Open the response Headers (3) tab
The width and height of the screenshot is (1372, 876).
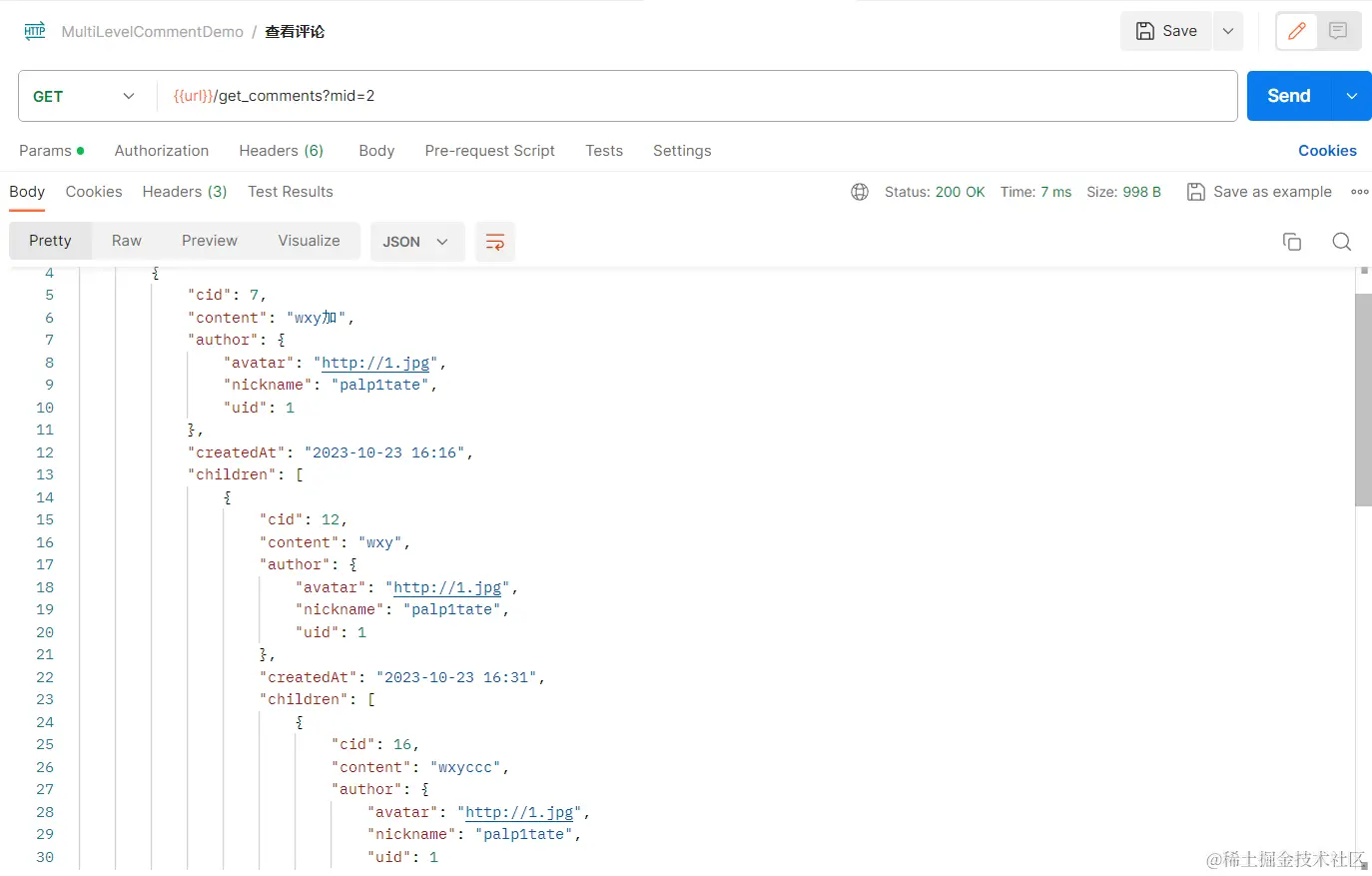tap(185, 192)
